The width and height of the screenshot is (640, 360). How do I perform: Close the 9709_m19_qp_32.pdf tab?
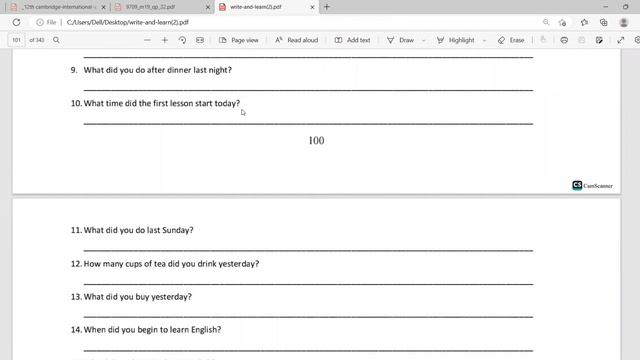point(208,7)
